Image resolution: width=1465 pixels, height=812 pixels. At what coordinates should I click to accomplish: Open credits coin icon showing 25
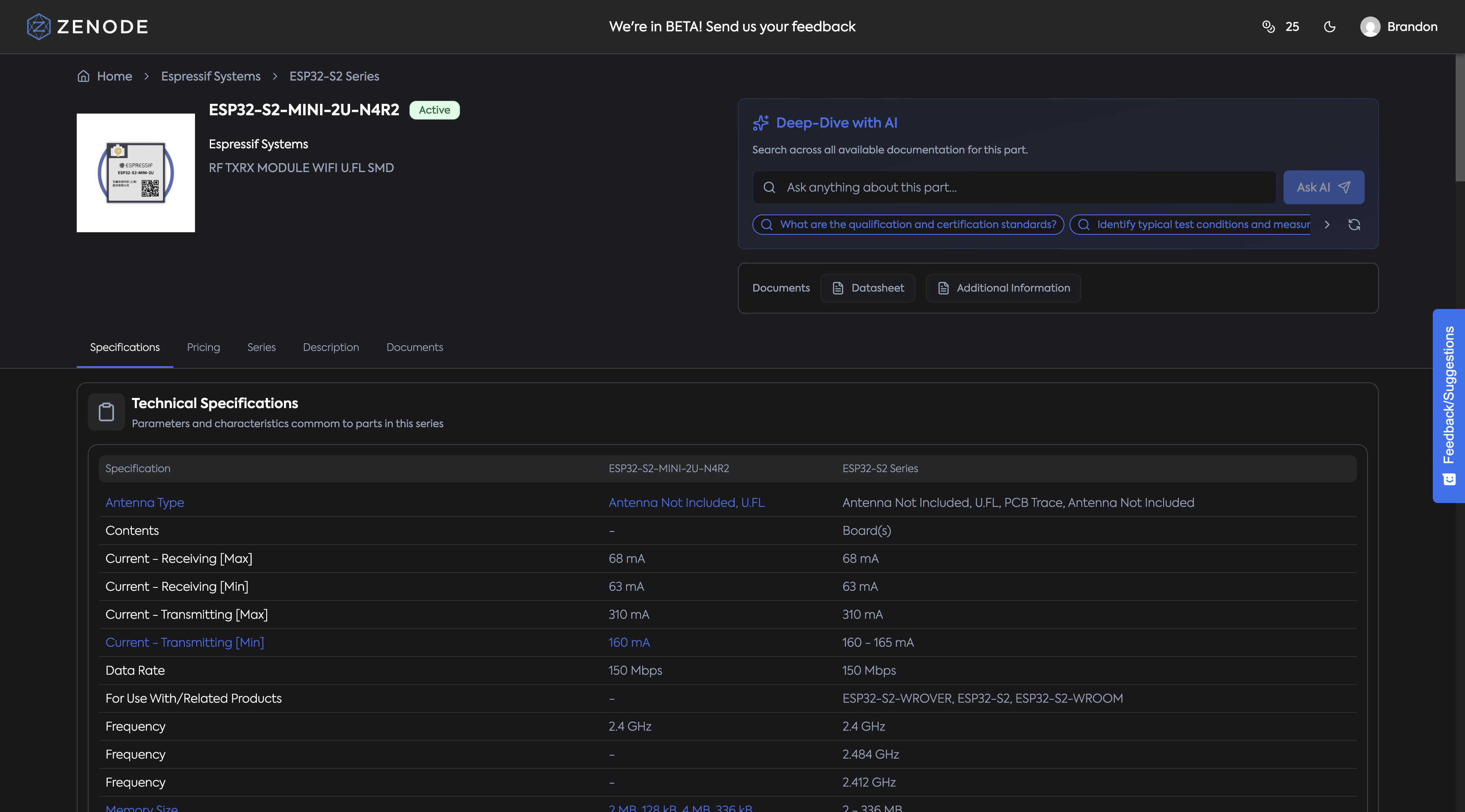[x=1268, y=27]
